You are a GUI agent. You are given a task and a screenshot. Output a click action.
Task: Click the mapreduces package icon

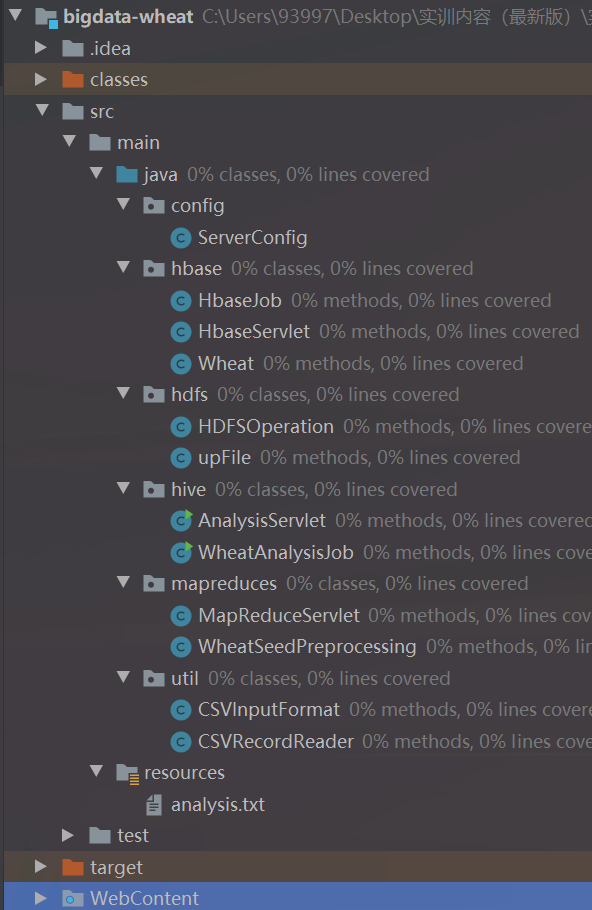click(154, 584)
